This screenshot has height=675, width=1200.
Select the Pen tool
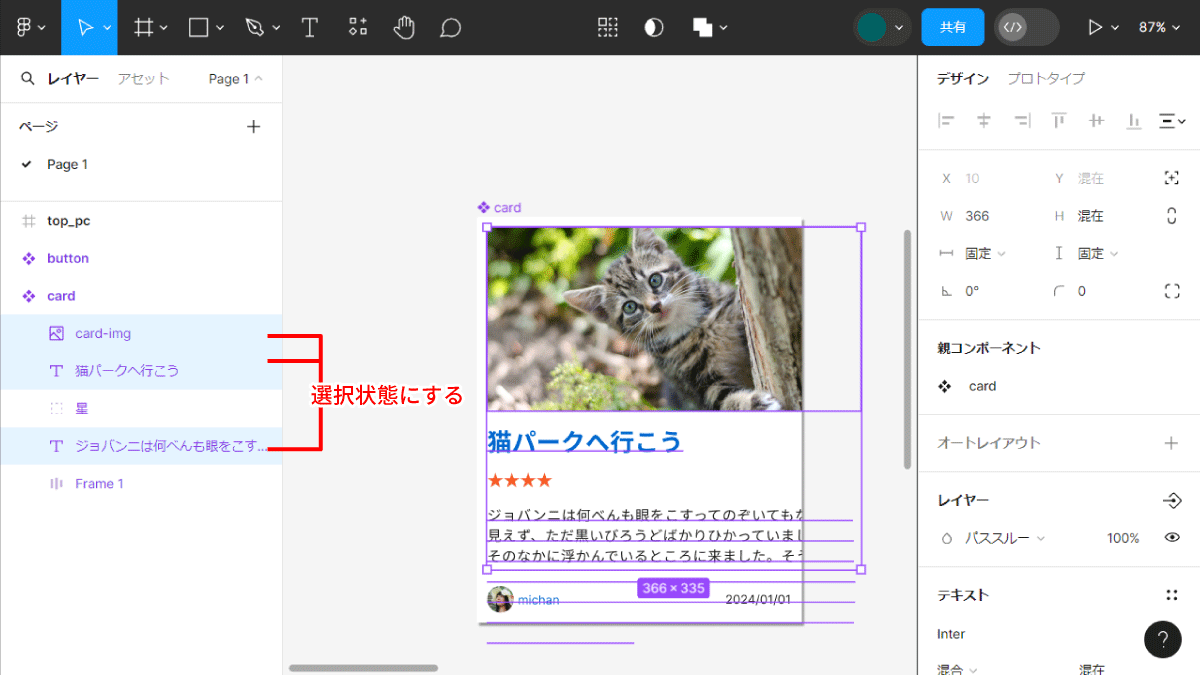256,27
